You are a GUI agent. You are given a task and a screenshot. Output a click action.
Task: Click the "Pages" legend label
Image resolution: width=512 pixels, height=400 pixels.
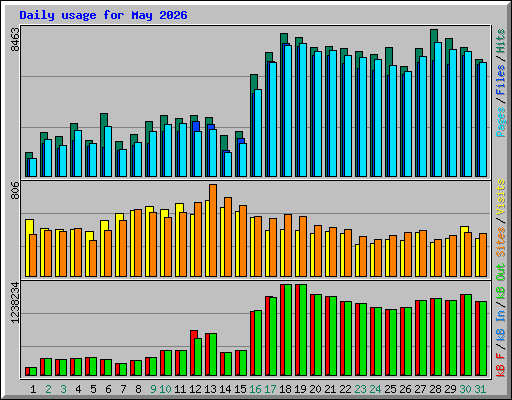501,122
